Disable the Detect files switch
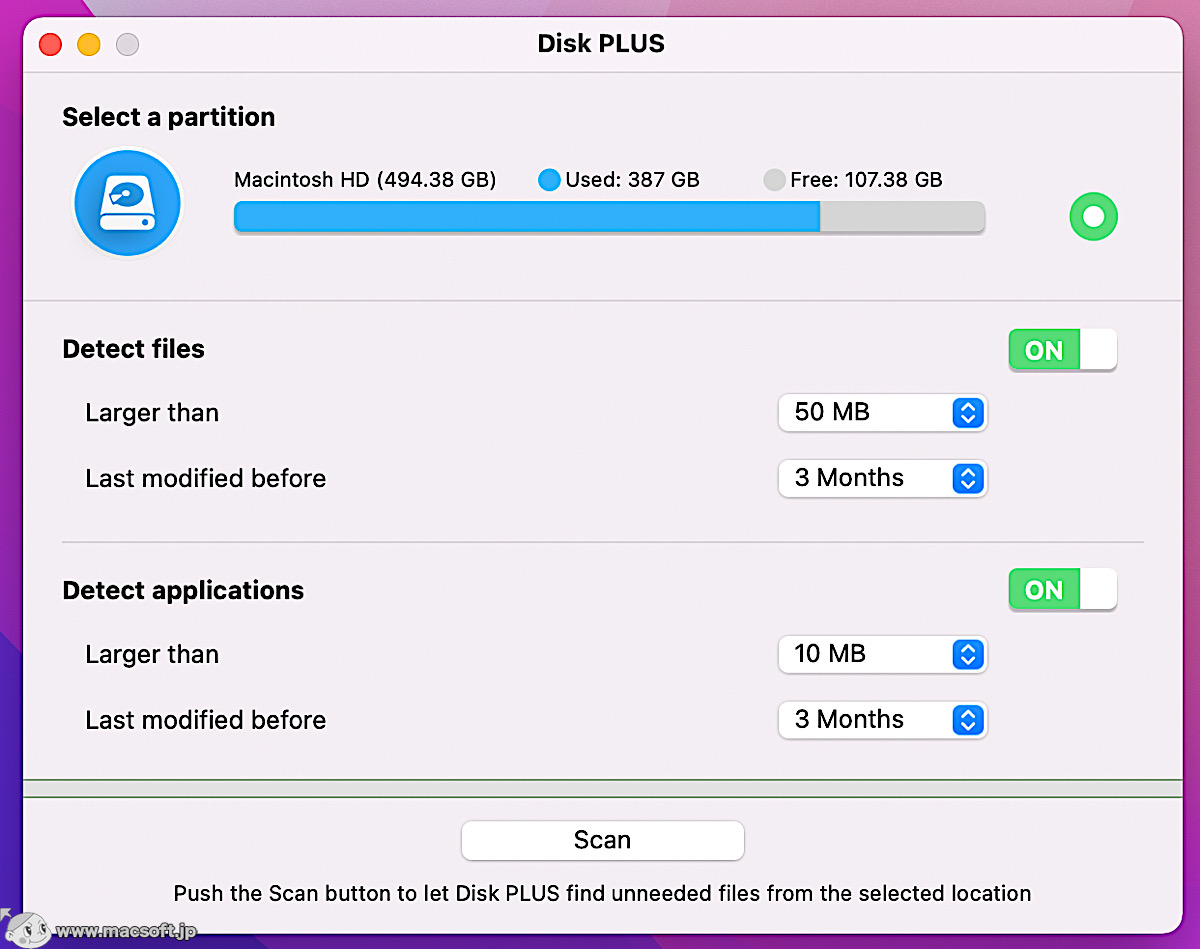The width and height of the screenshot is (1200, 949). (1062, 350)
